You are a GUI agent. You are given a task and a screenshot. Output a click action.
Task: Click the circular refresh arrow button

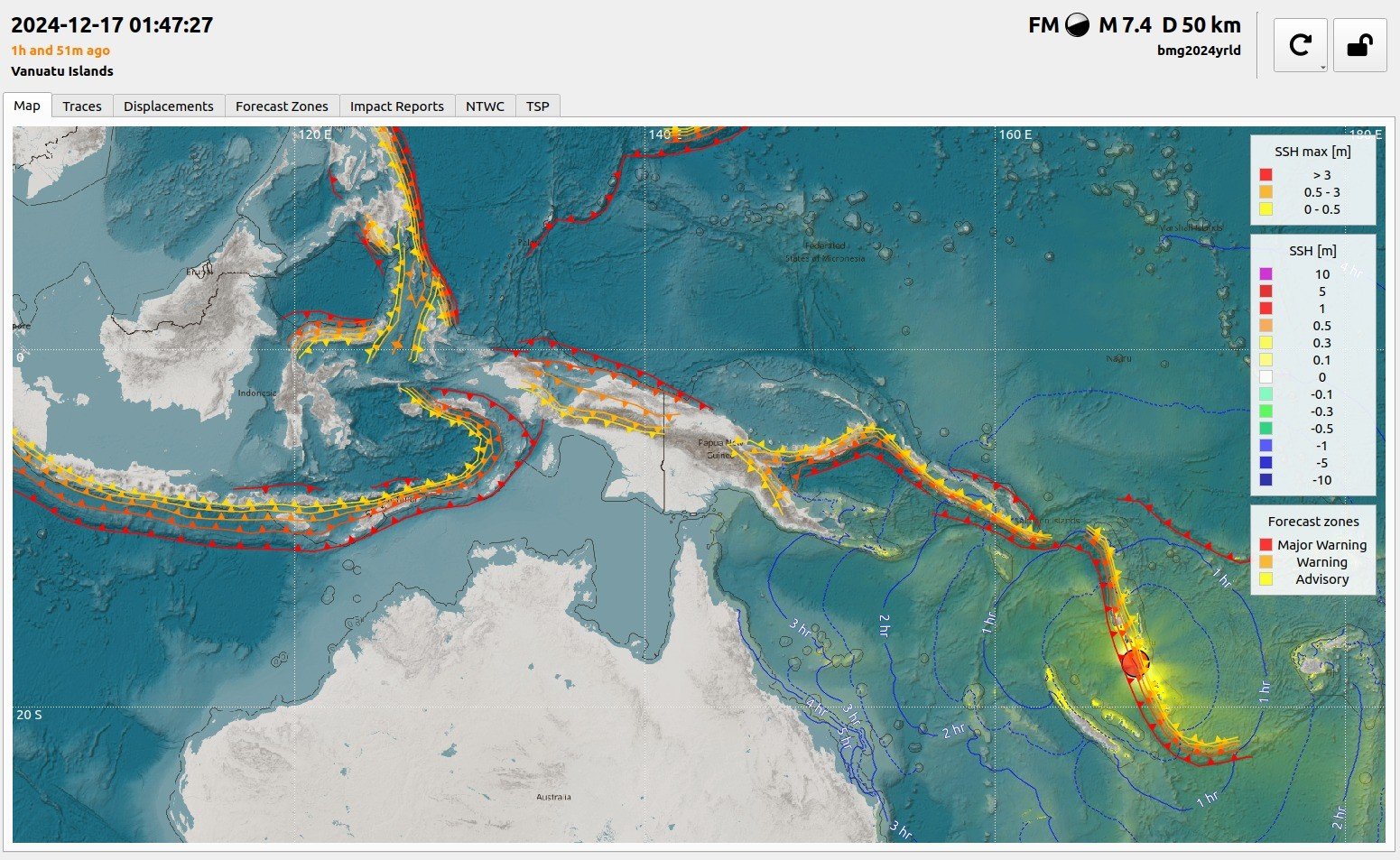click(1300, 45)
